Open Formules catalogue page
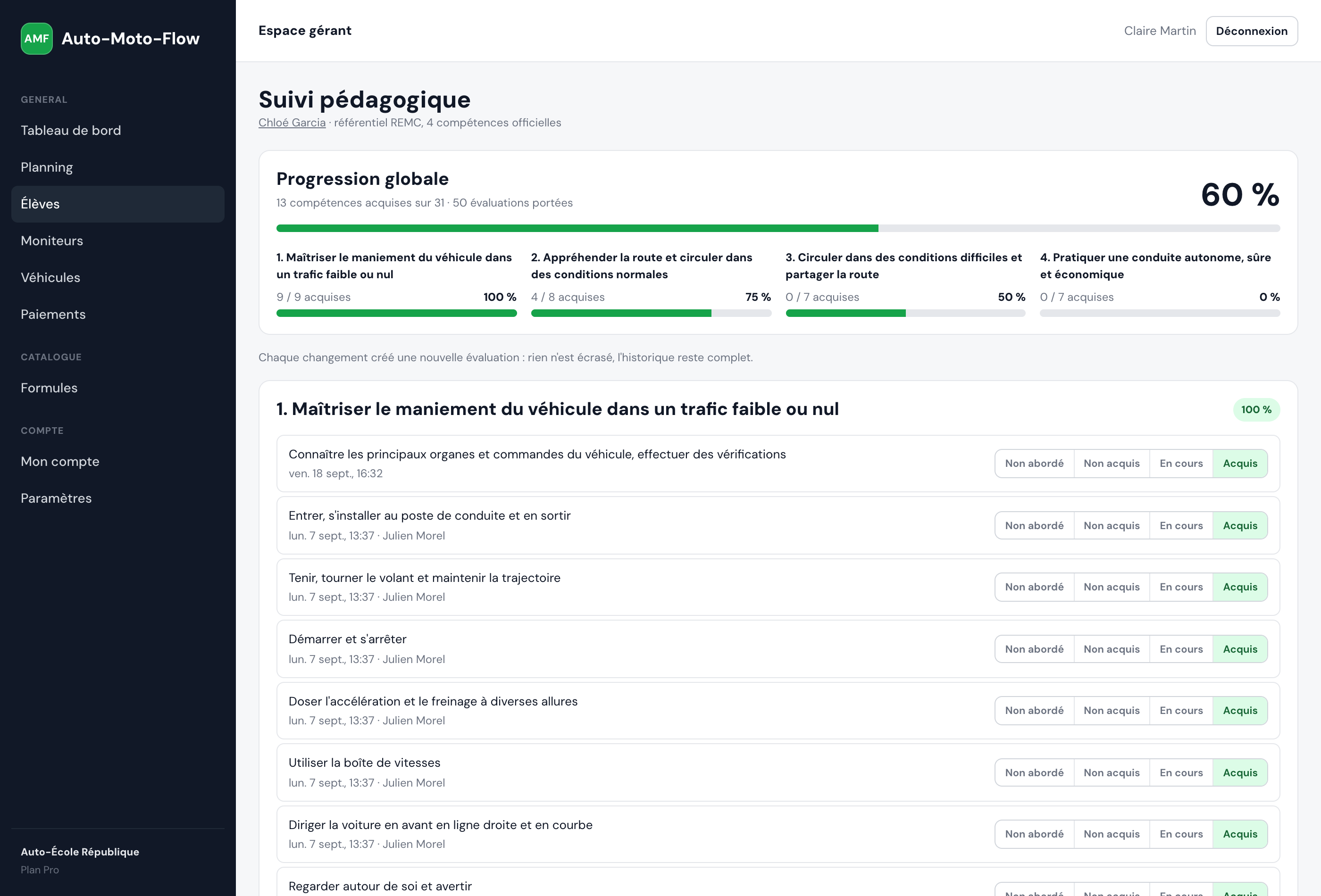 coord(117,388)
